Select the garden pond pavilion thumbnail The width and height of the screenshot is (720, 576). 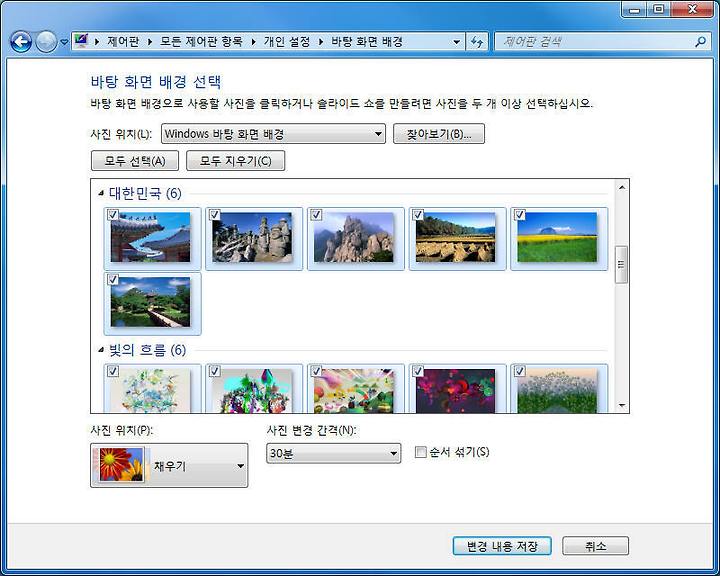[151, 302]
